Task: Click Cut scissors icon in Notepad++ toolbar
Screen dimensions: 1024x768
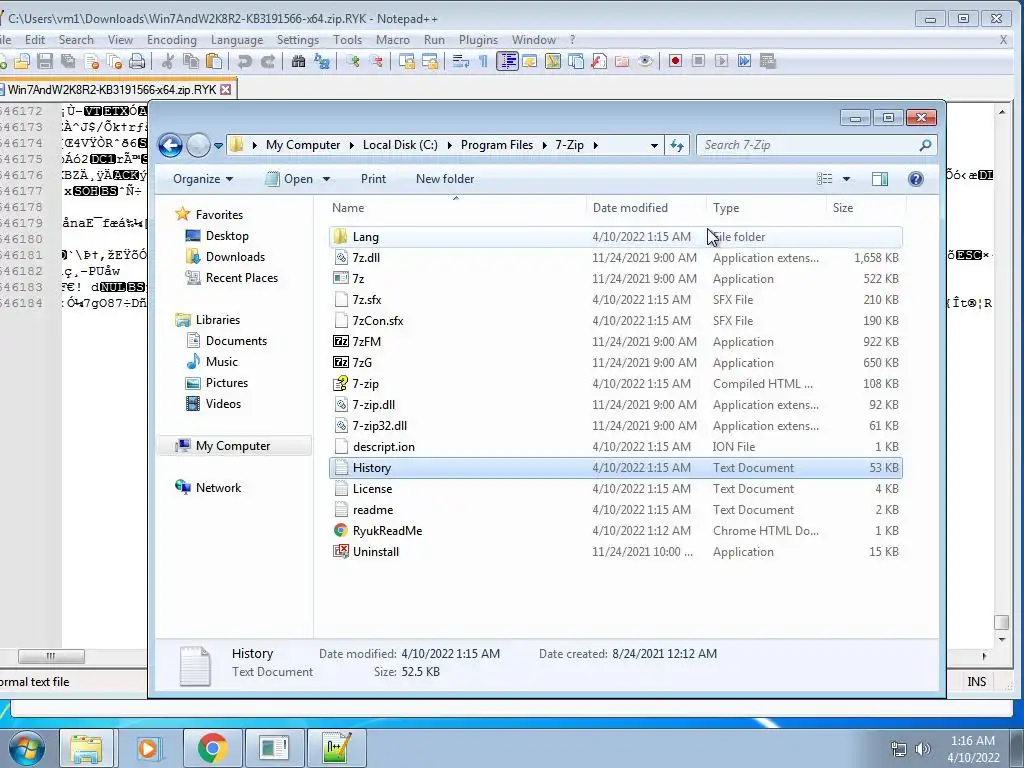Action: [x=168, y=61]
